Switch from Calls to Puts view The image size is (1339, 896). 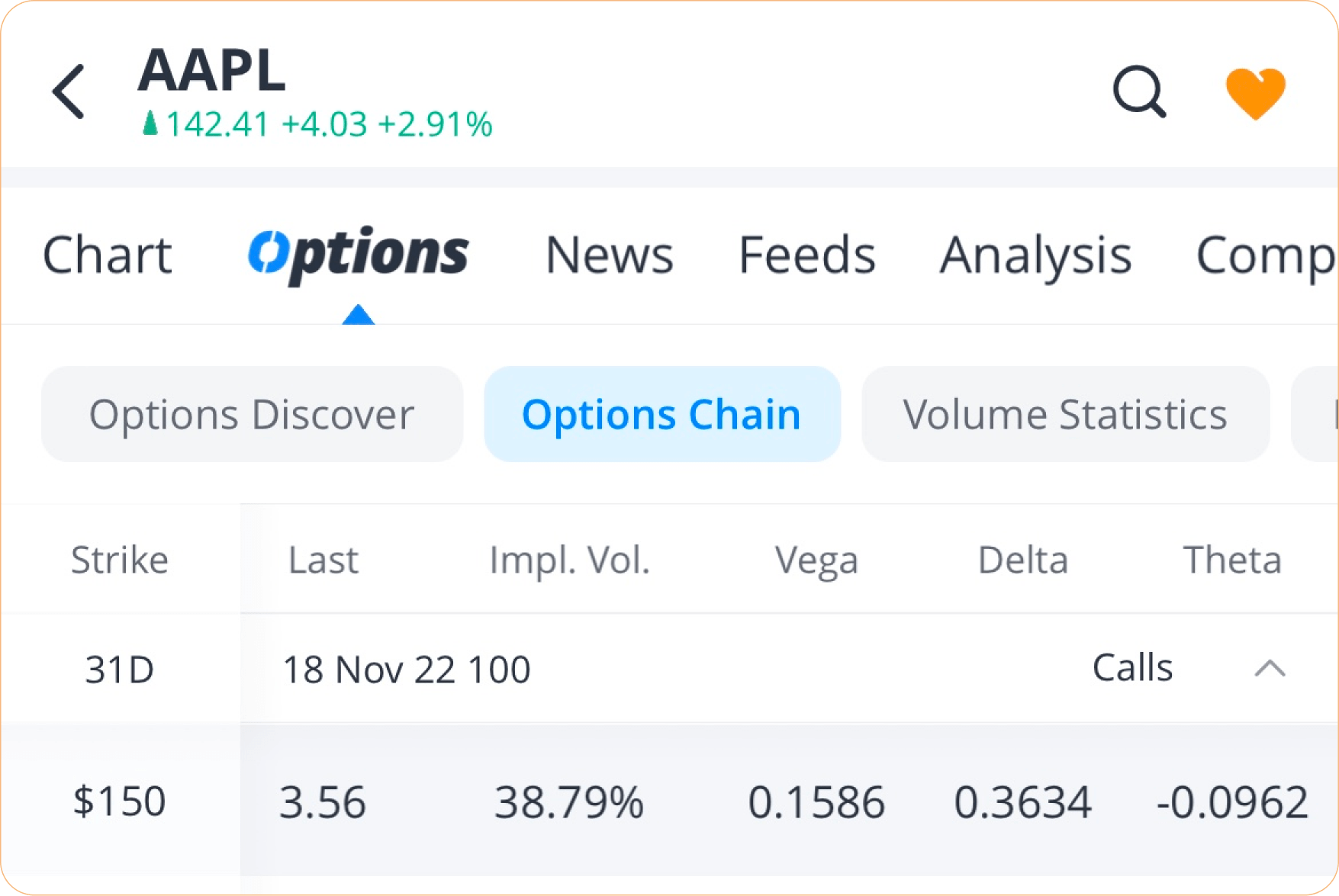tap(1132, 667)
